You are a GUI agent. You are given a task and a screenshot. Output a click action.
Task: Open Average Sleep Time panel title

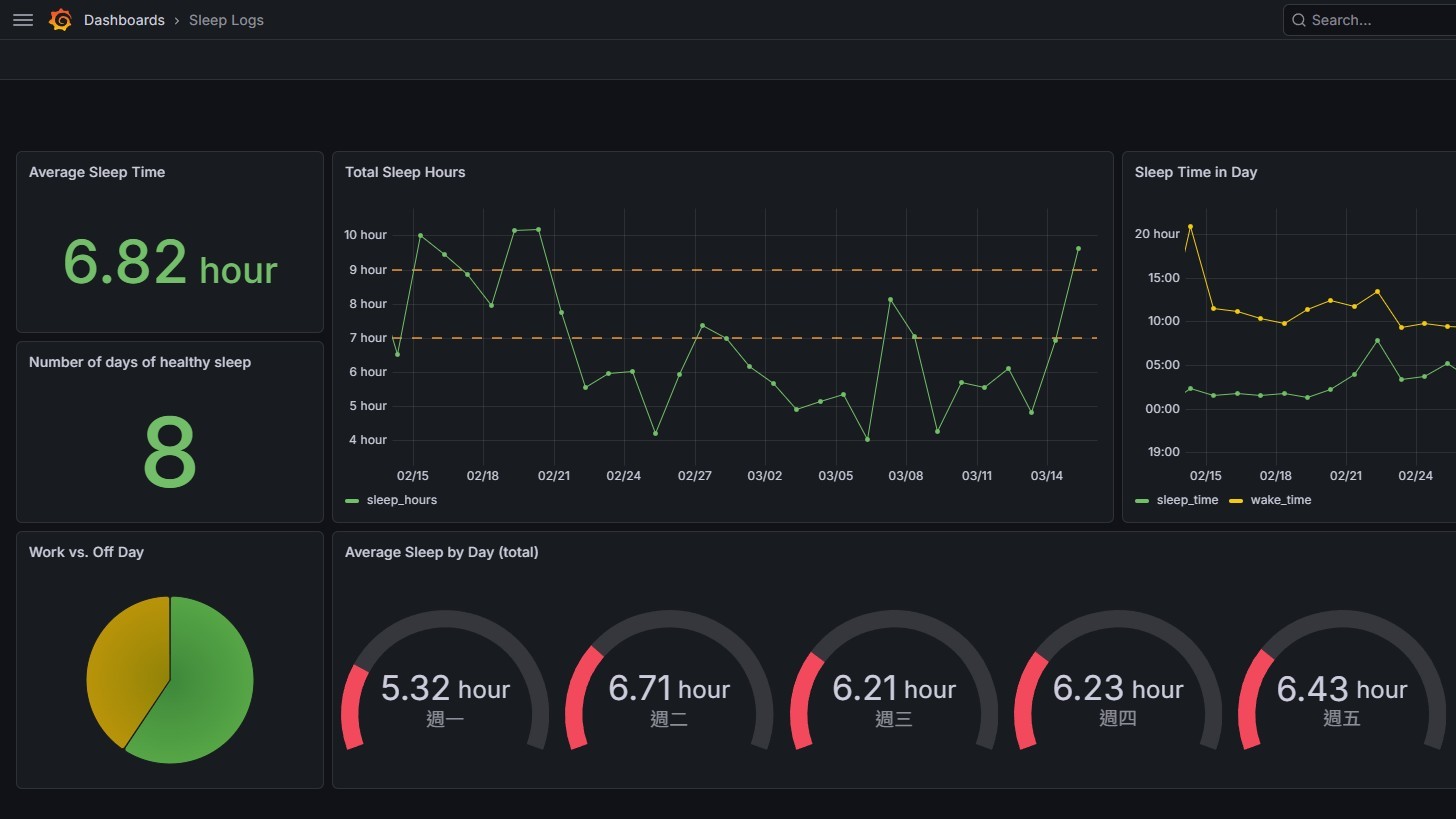(x=97, y=172)
